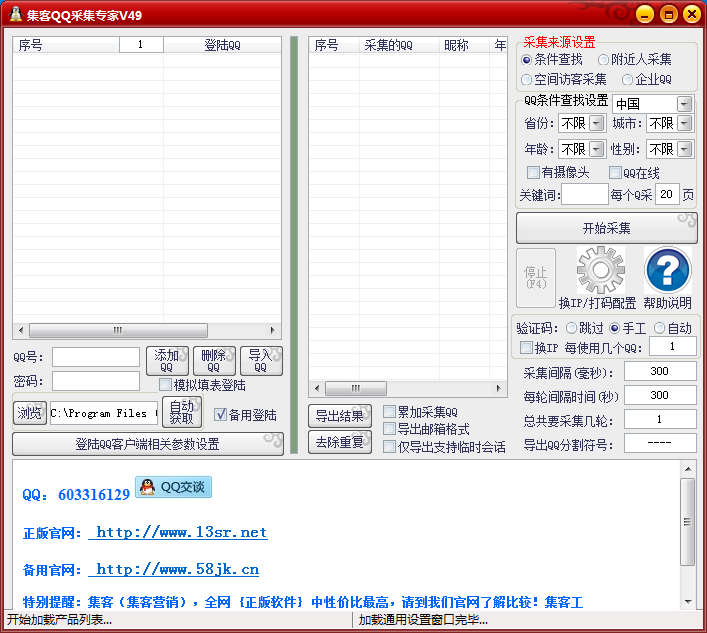Image resolution: width=707 pixels, height=633 pixels.
Task: Maximize the window with the orange button
Action: coord(669,14)
